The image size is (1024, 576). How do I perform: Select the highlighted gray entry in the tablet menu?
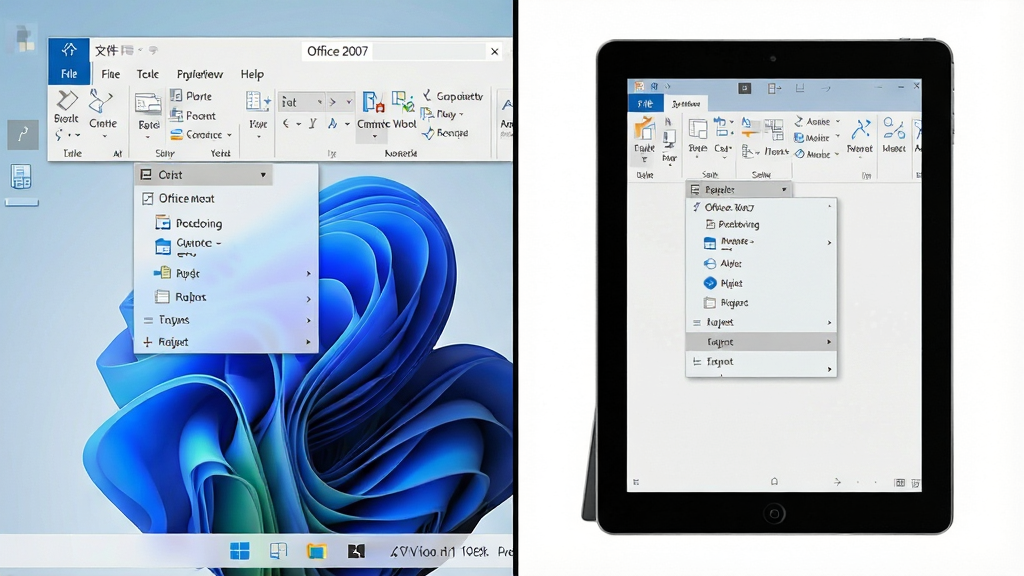click(761, 342)
